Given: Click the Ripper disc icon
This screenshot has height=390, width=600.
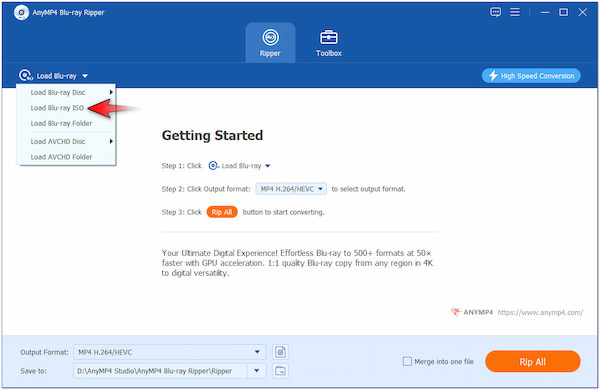Looking at the screenshot, I should 271,37.
